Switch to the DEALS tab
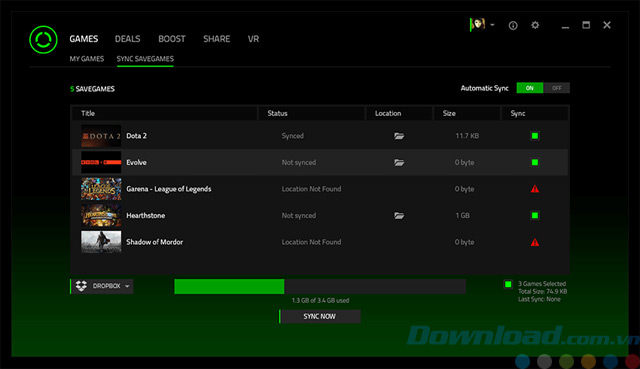640x369 pixels. [127, 39]
